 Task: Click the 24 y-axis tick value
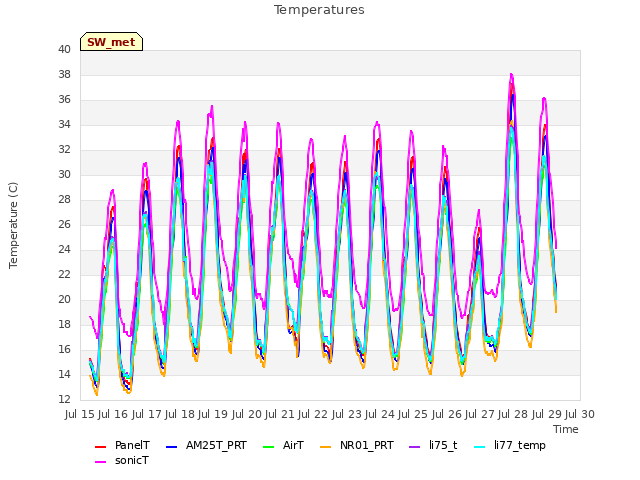64,249
